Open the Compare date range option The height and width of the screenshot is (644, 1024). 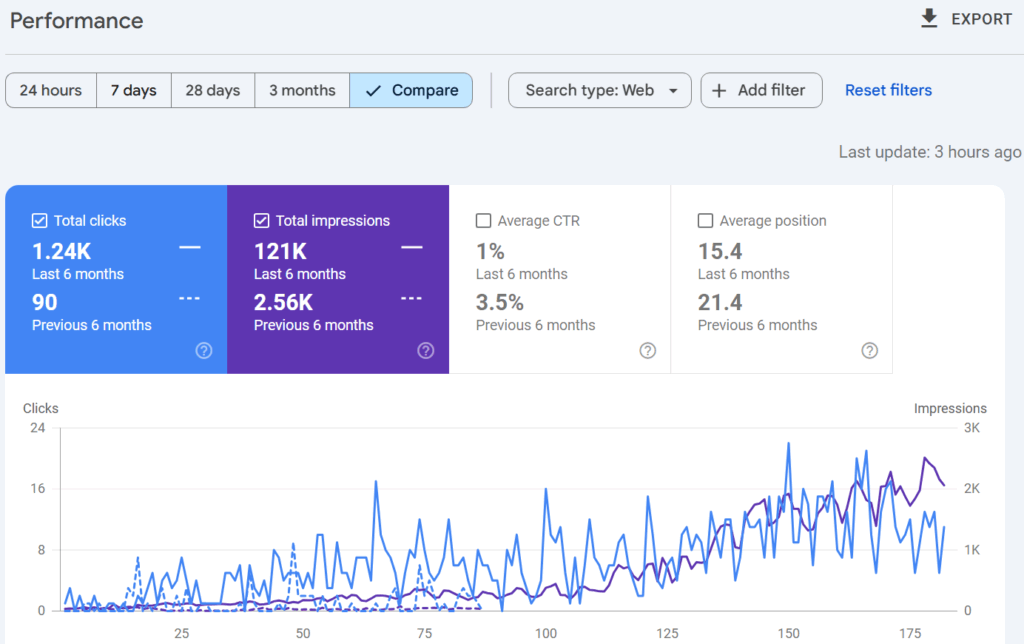411,90
